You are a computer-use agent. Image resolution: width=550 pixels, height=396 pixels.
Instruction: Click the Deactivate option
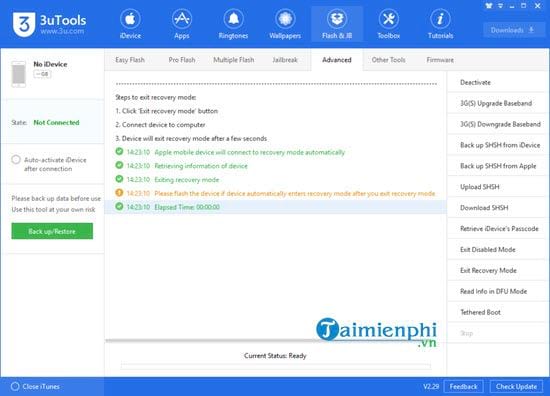pyautogui.click(x=498, y=82)
